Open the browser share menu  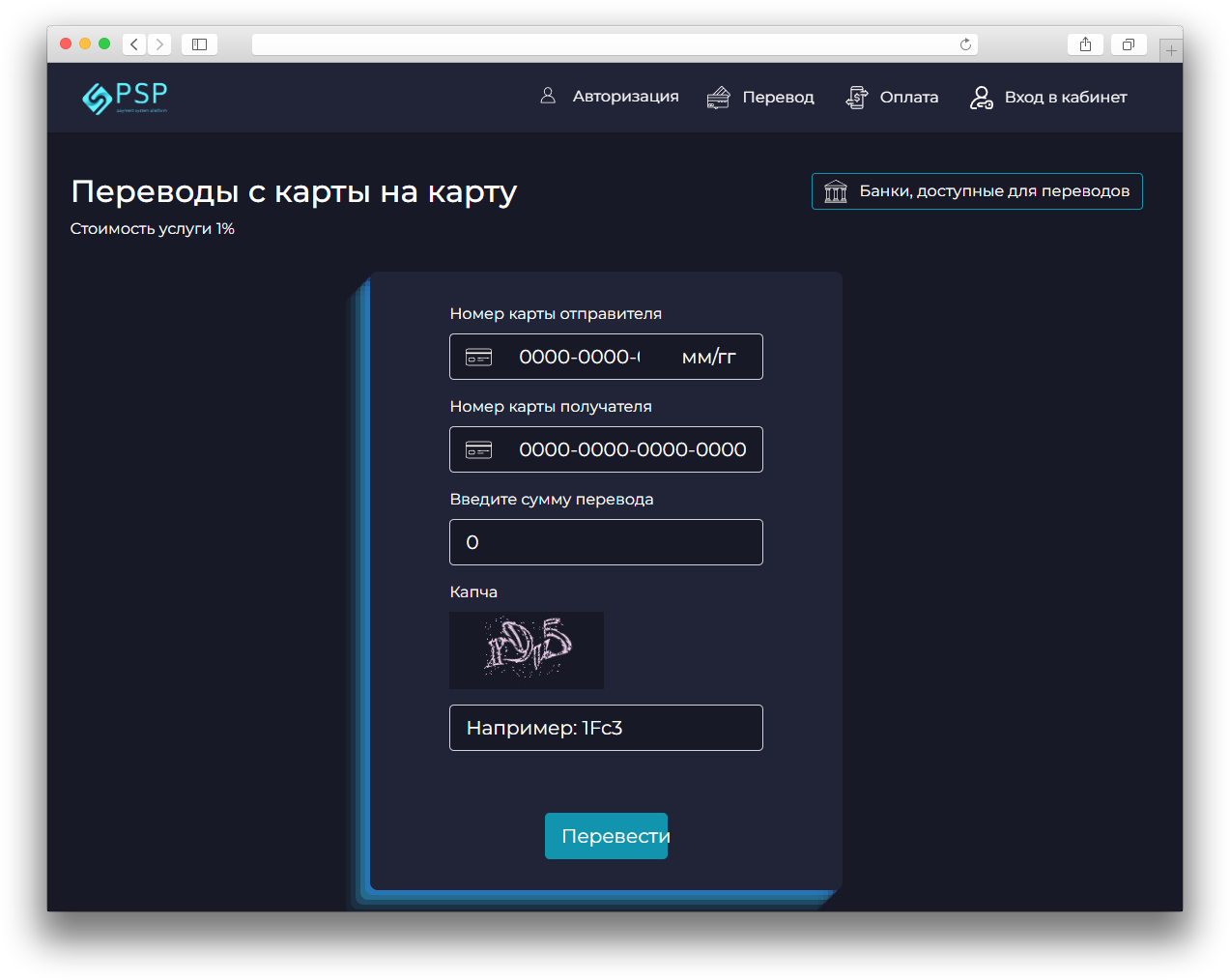tap(1085, 44)
